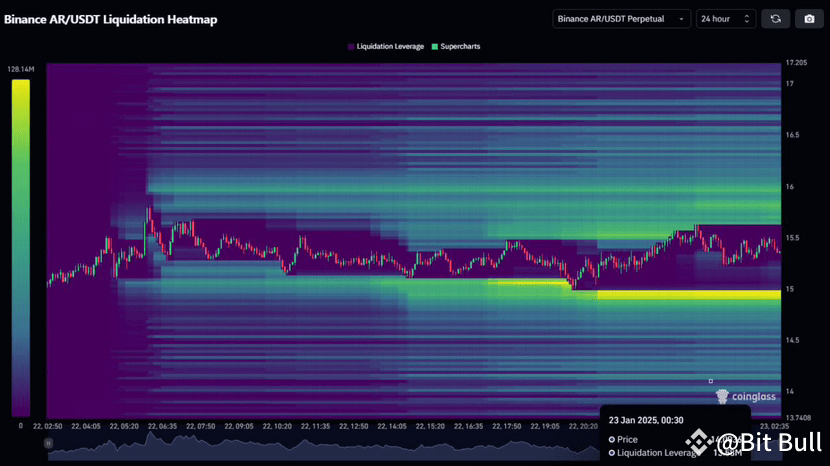Click the 15.5 price axis label

pos(792,238)
